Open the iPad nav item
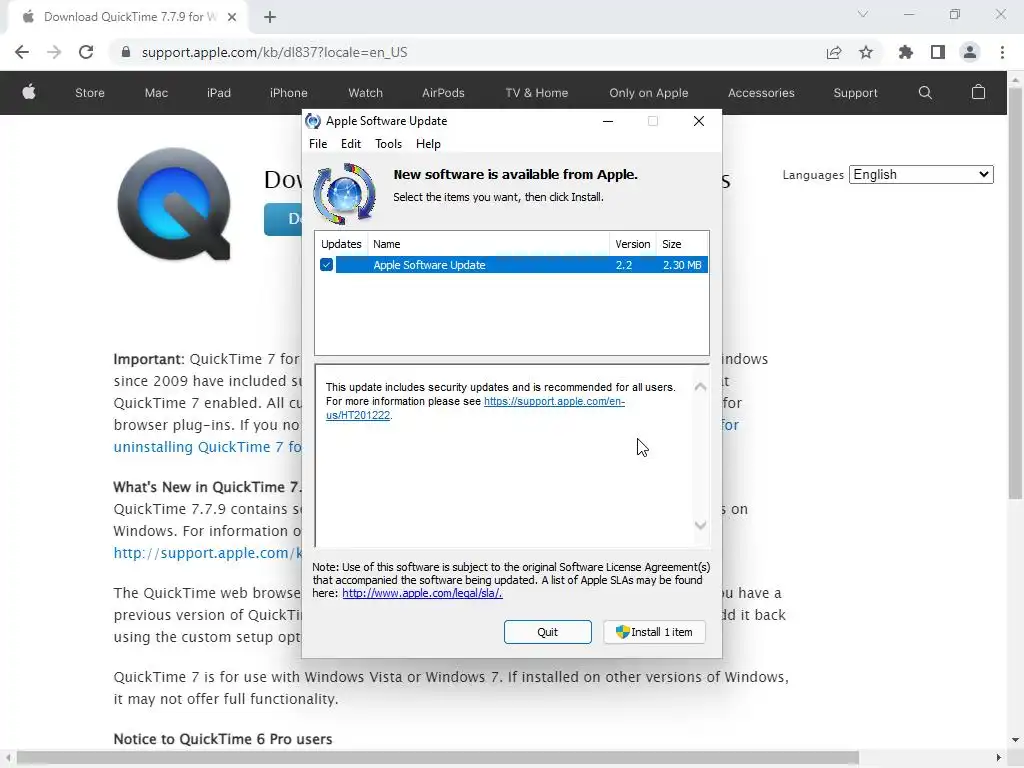The height and width of the screenshot is (768, 1024). [x=219, y=93]
